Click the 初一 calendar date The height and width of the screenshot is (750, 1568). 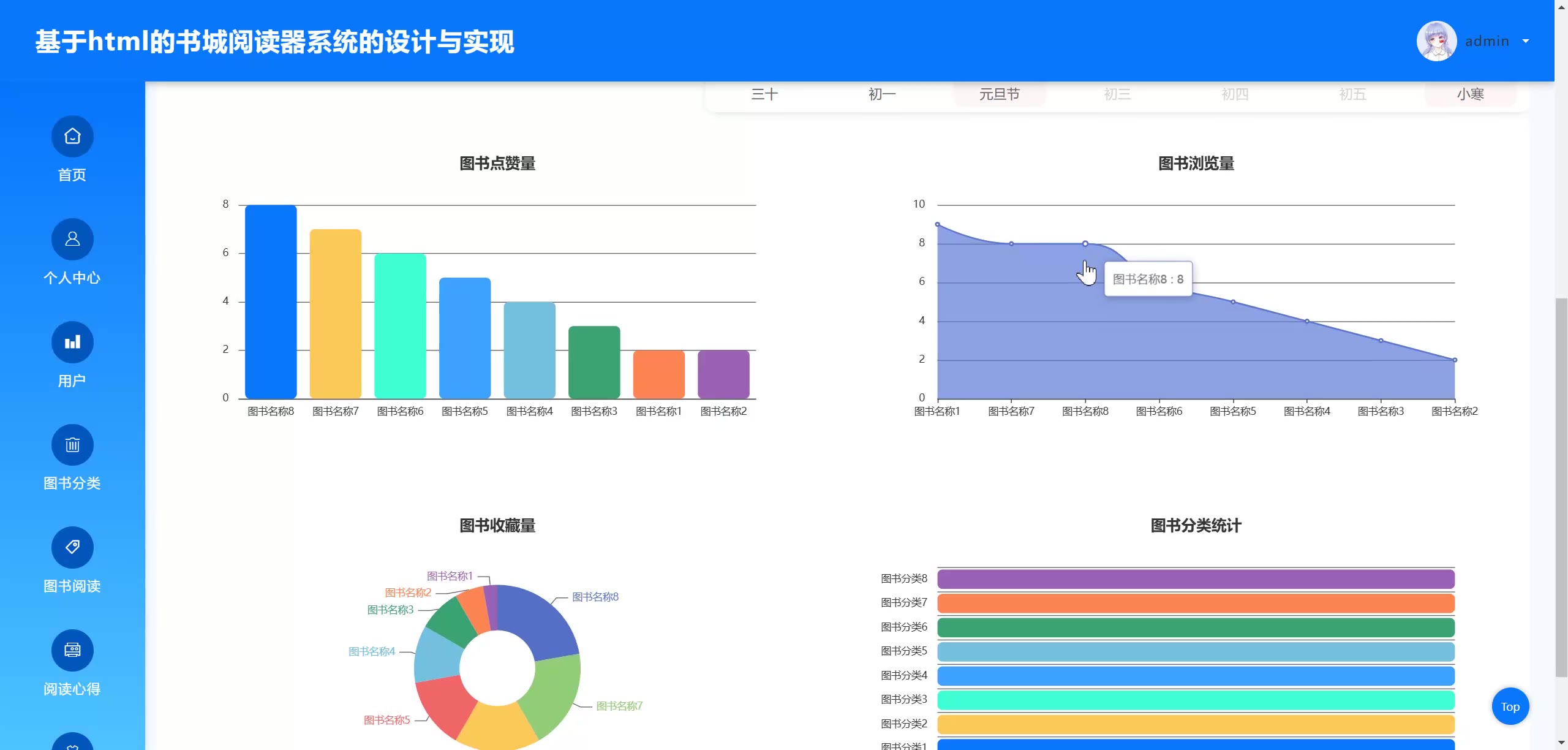882,94
